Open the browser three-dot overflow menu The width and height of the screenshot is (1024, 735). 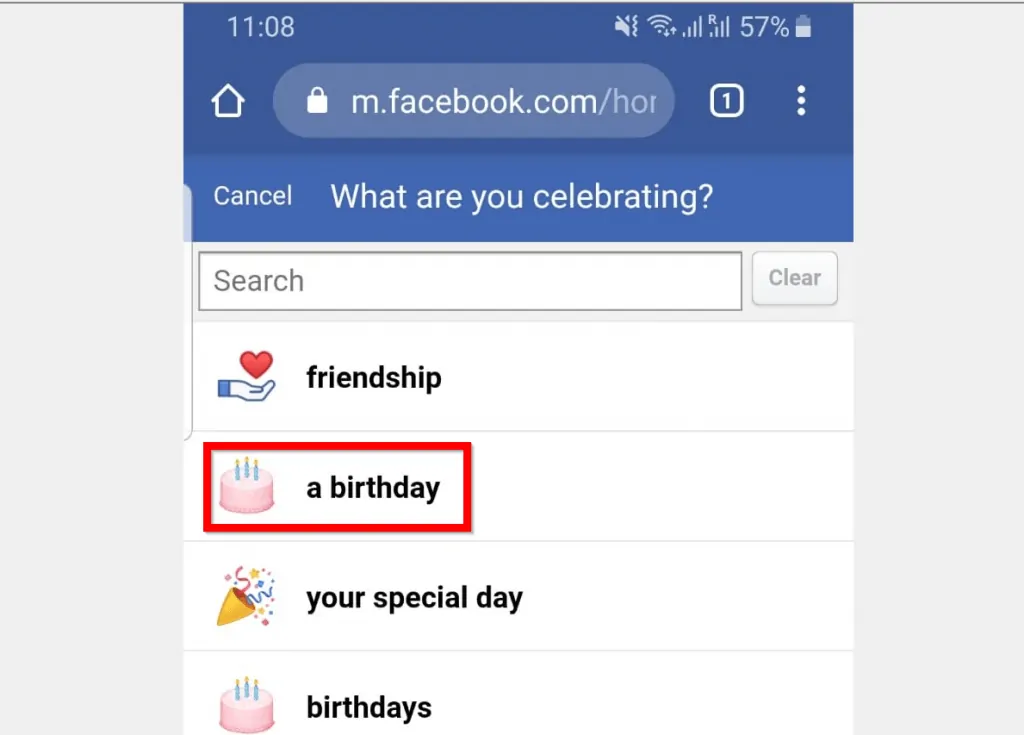tap(801, 100)
